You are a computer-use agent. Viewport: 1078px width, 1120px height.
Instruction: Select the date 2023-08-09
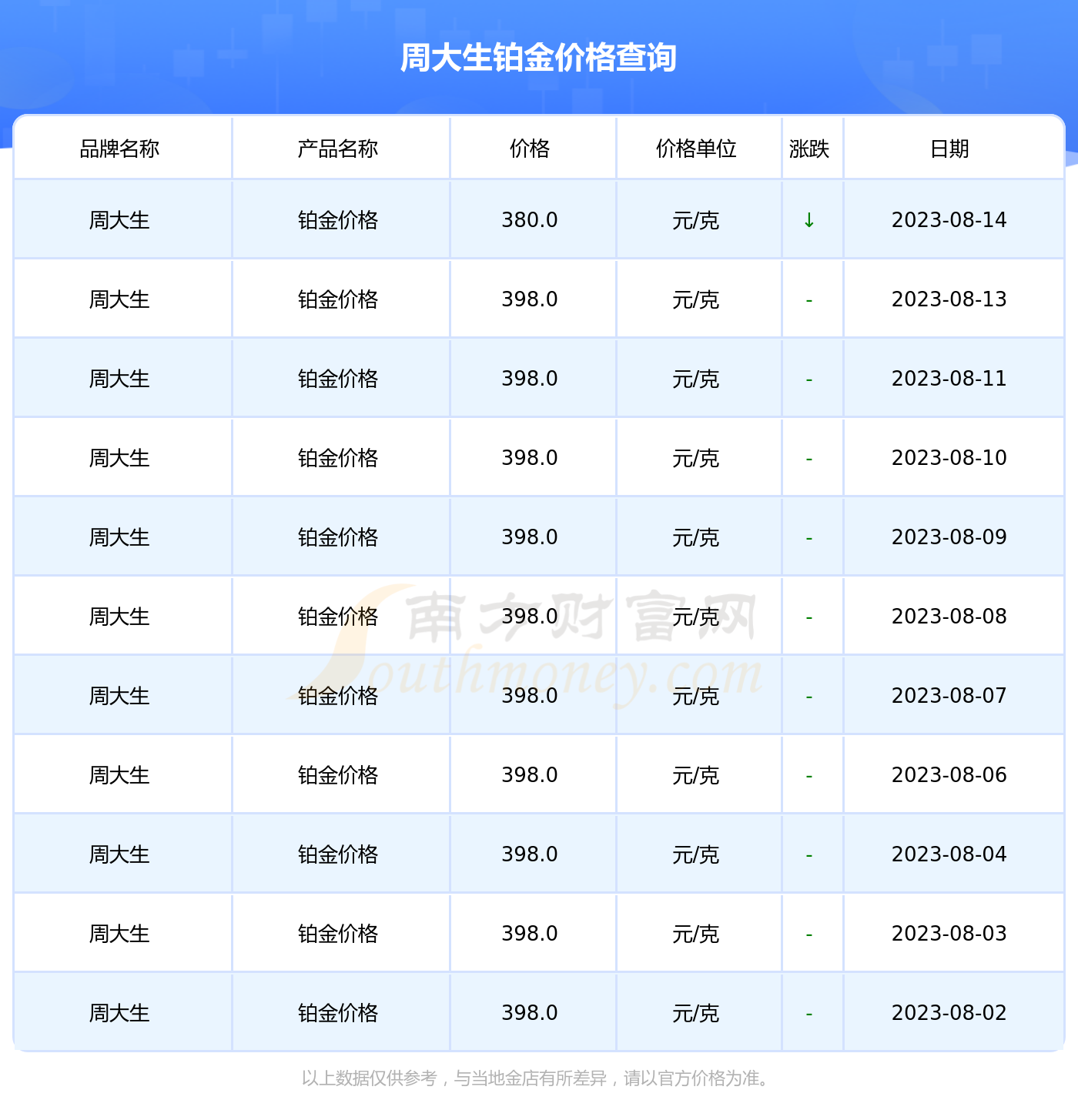coord(949,537)
